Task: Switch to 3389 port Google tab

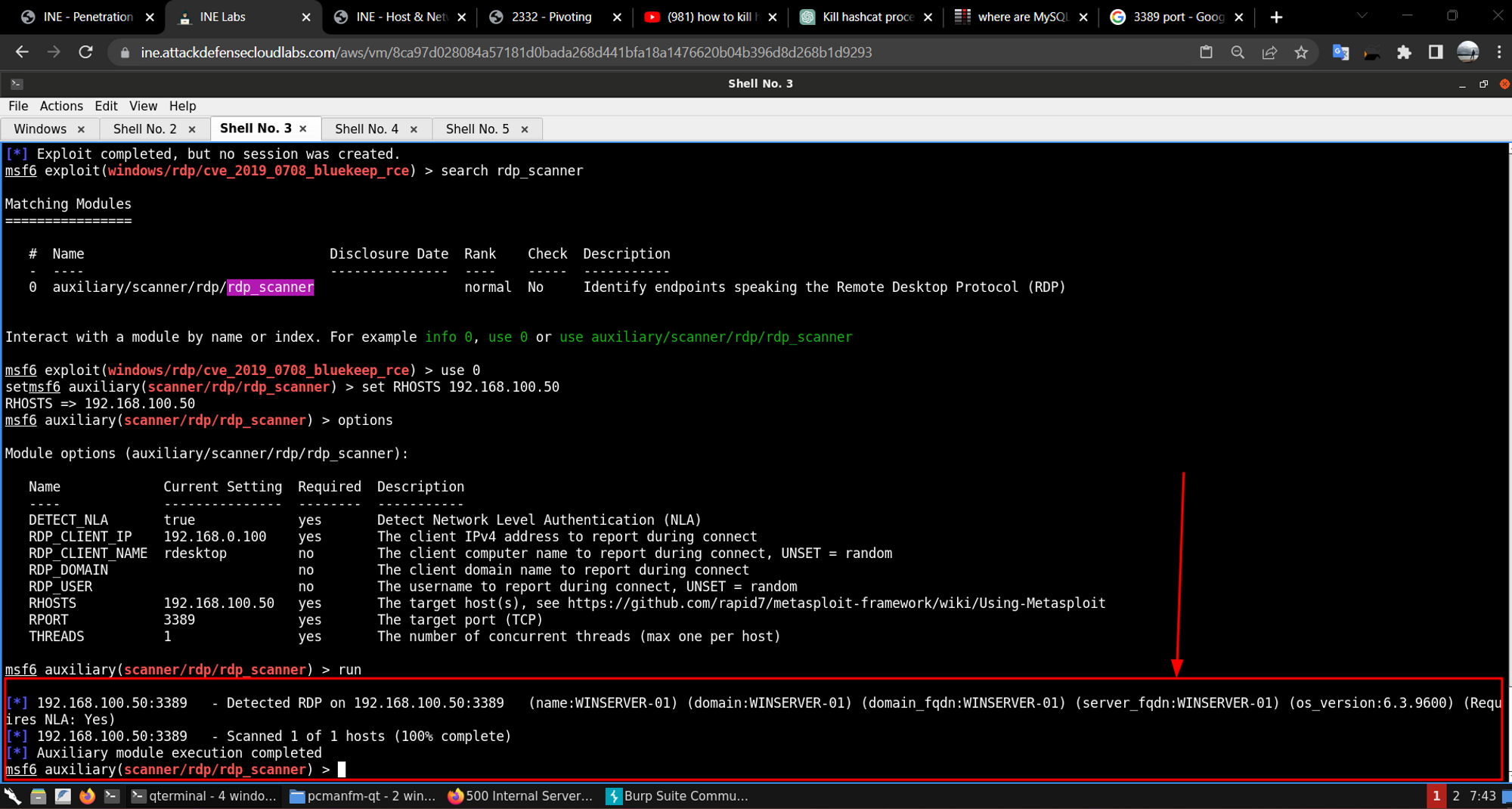Action: [1177, 17]
